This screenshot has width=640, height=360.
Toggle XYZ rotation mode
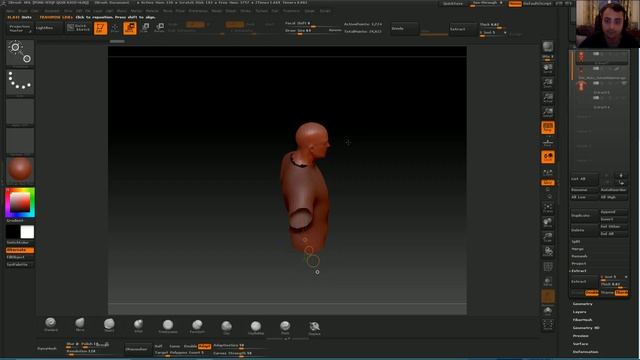coord(548,182)
